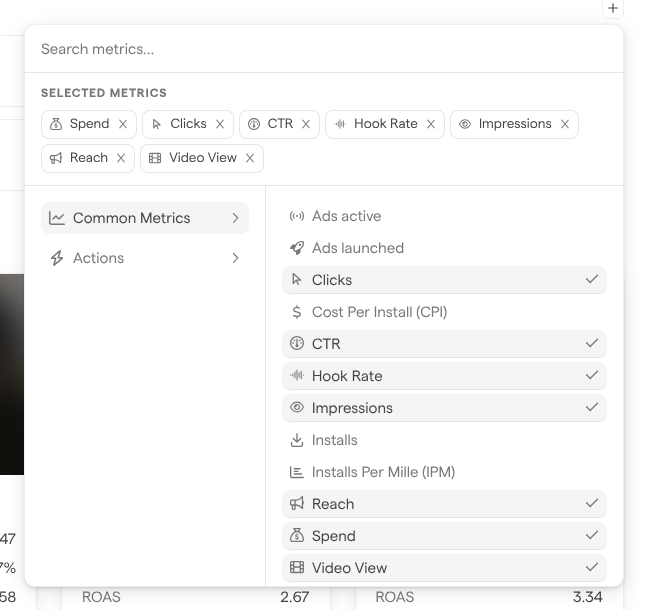Screen dimensions: 648x610
Task: Deselect Hook Rate via its checkmark
Action: (592, 375)
